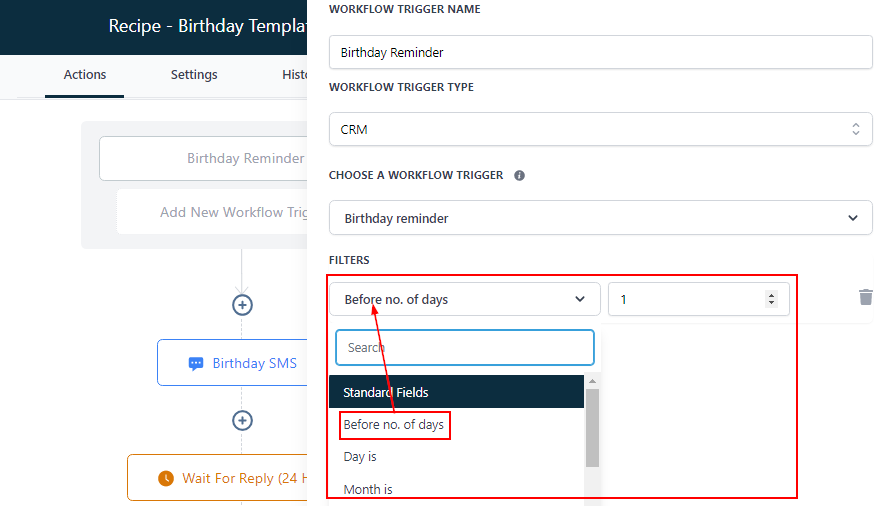Choose the 'Day is' filter option
The height and width of the screenshot is (506, 876).
(x=360, y=457)
